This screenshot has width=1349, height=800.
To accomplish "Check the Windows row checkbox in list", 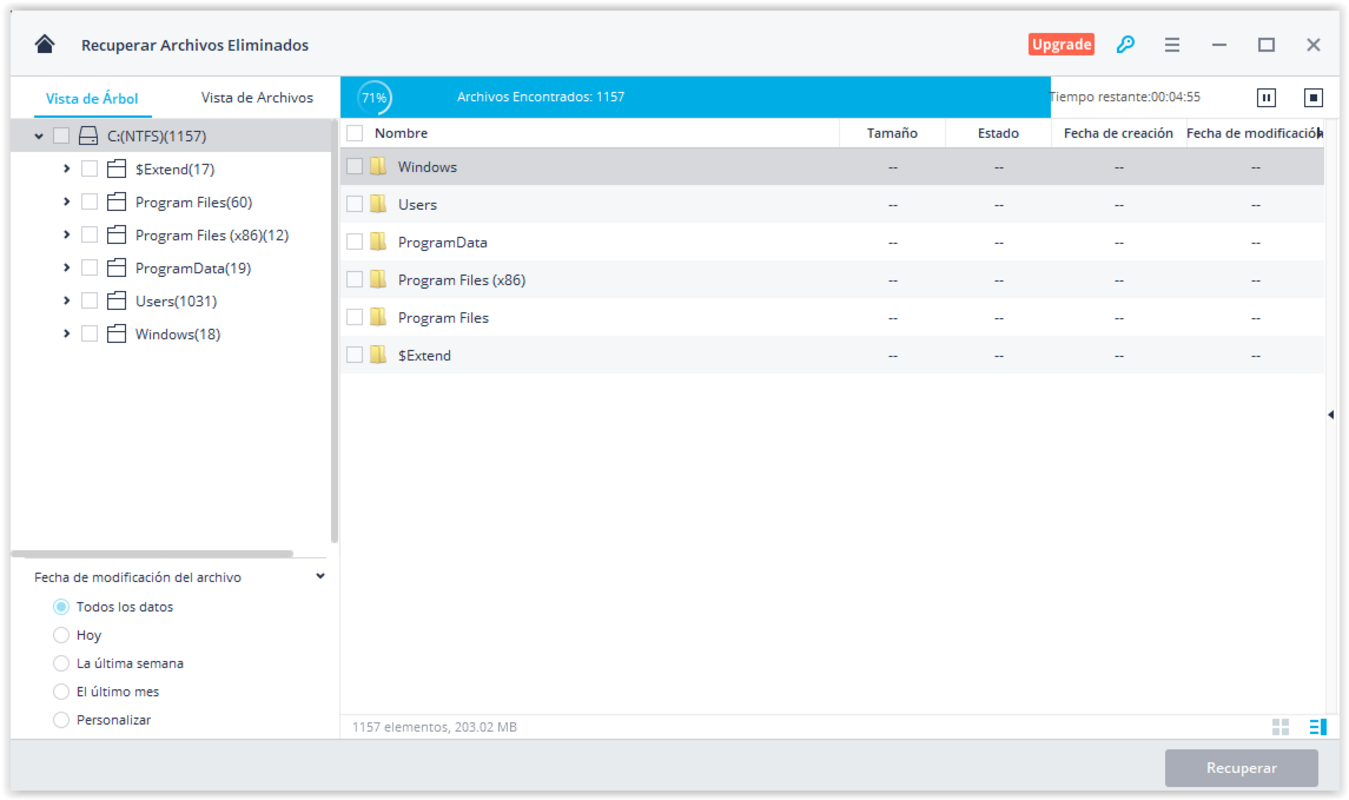I will point(355,167).
